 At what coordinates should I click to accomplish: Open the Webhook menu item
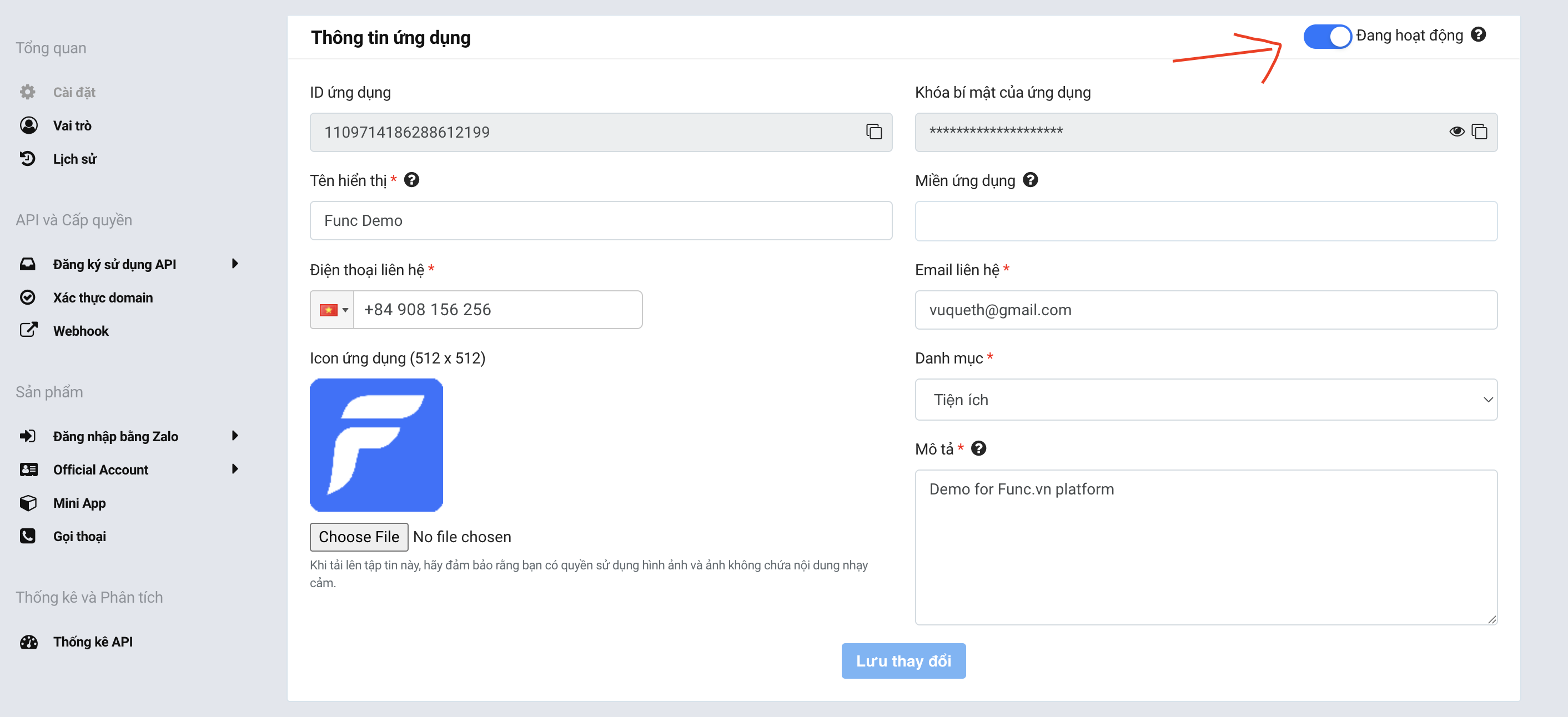(81, 331)
